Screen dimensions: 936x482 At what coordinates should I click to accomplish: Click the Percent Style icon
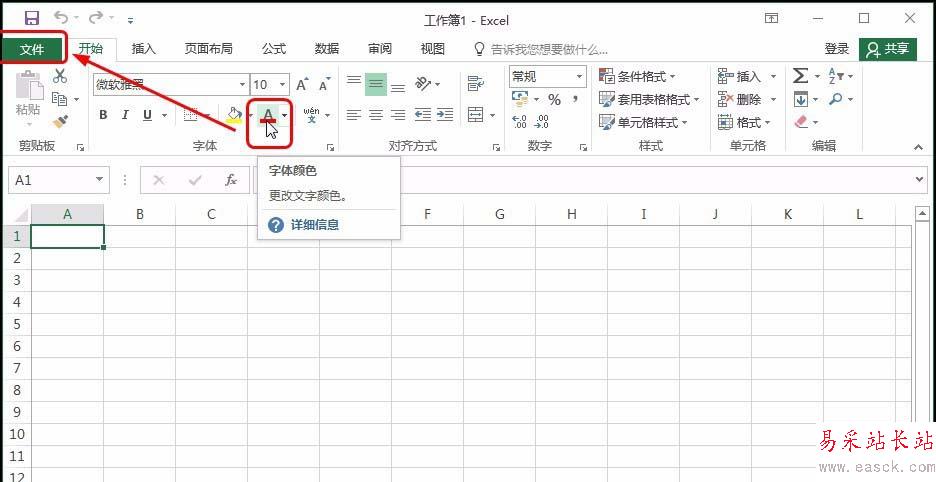tap(555, 99)
